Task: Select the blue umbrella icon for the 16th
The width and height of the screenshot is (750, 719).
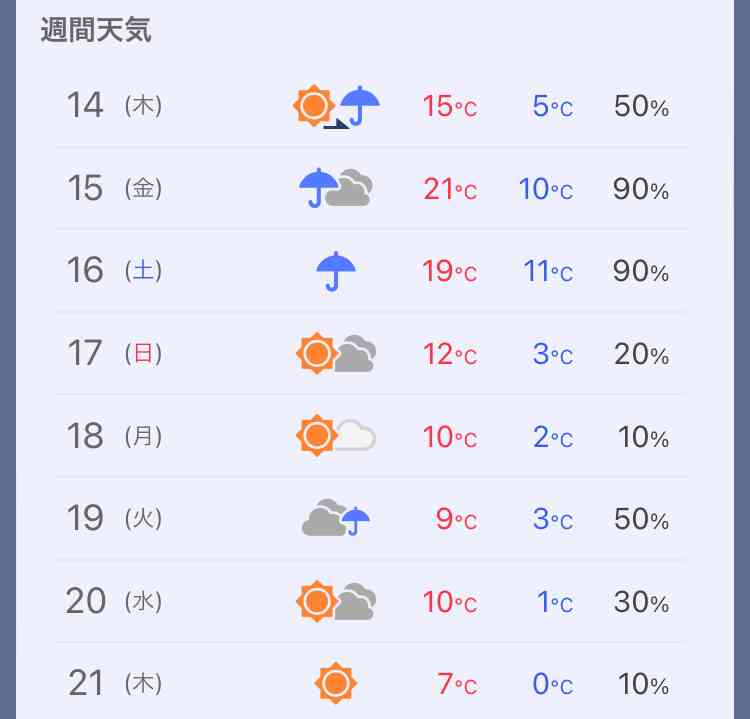Action: coord(336,271)
